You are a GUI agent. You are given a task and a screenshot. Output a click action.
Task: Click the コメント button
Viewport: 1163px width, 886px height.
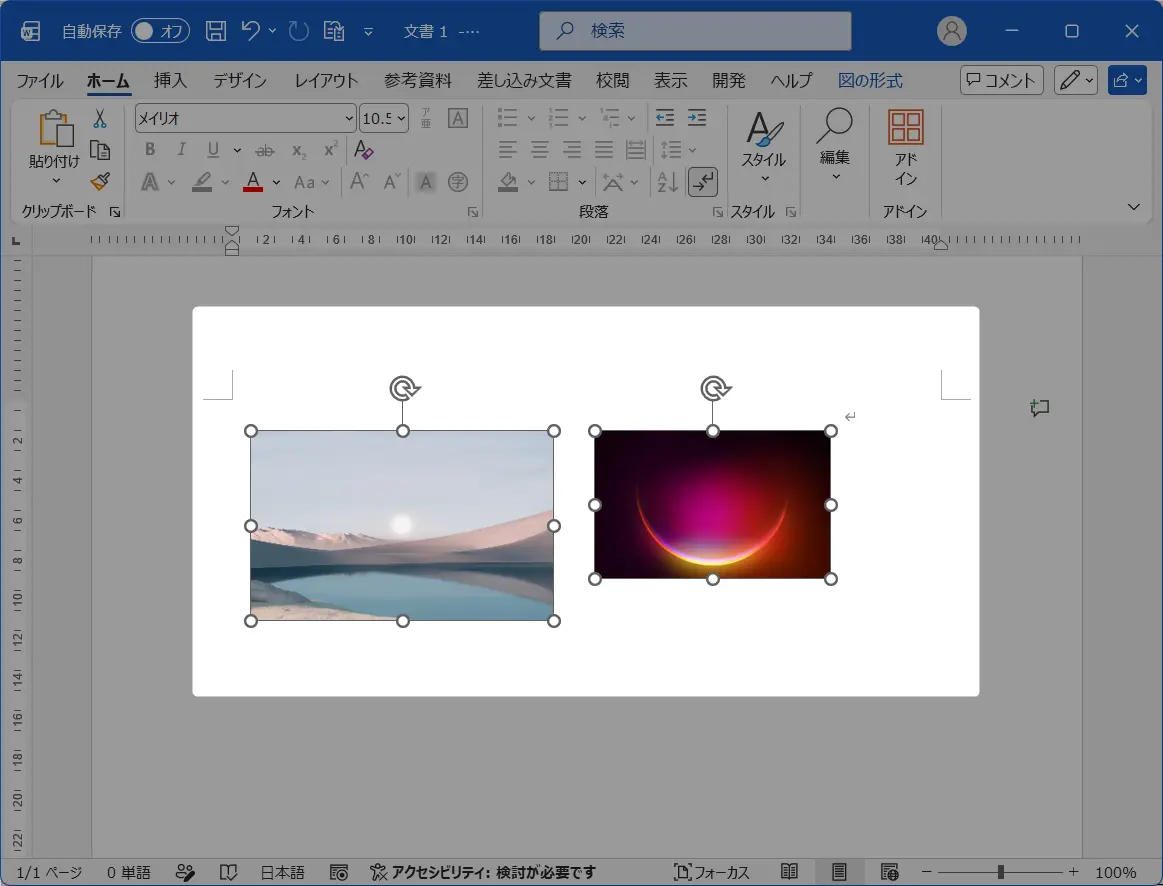[x=1001, y=80]
